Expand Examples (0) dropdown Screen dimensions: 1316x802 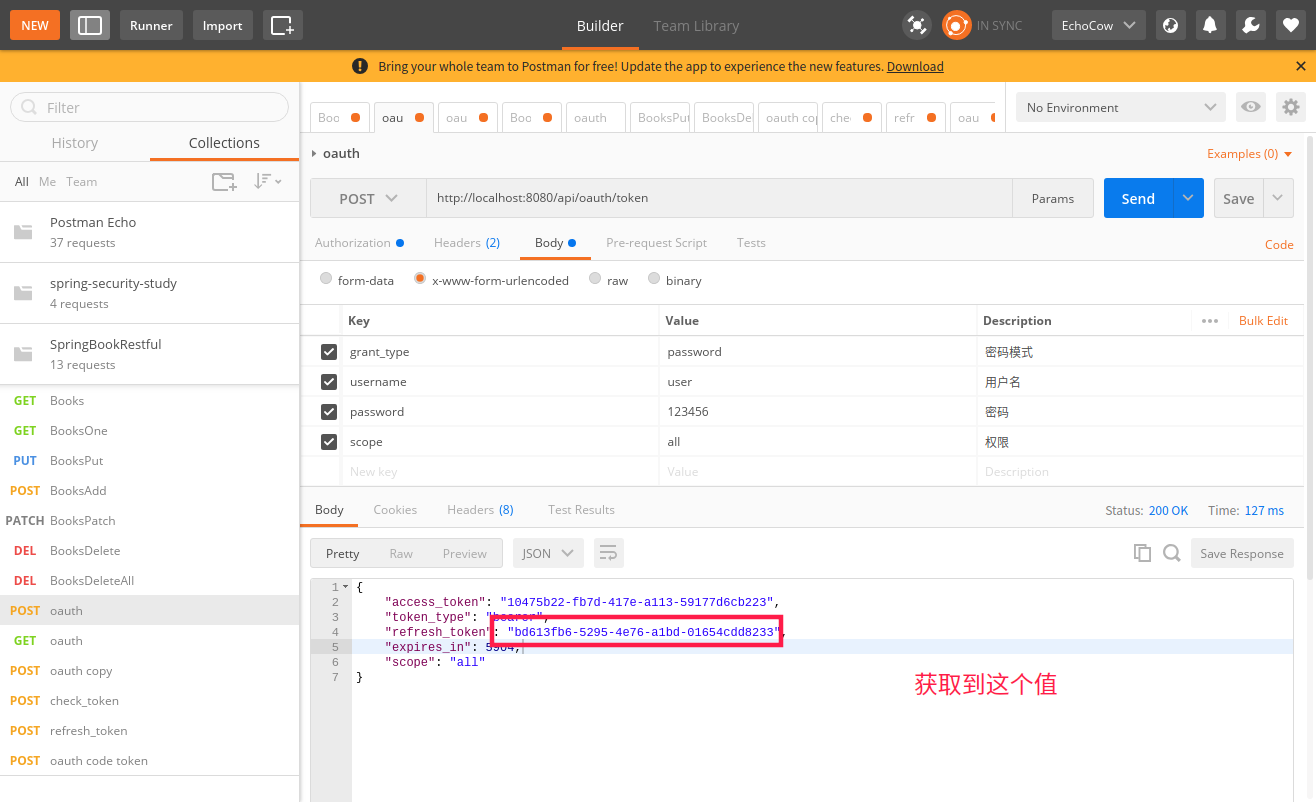(x=1250, y=154)
